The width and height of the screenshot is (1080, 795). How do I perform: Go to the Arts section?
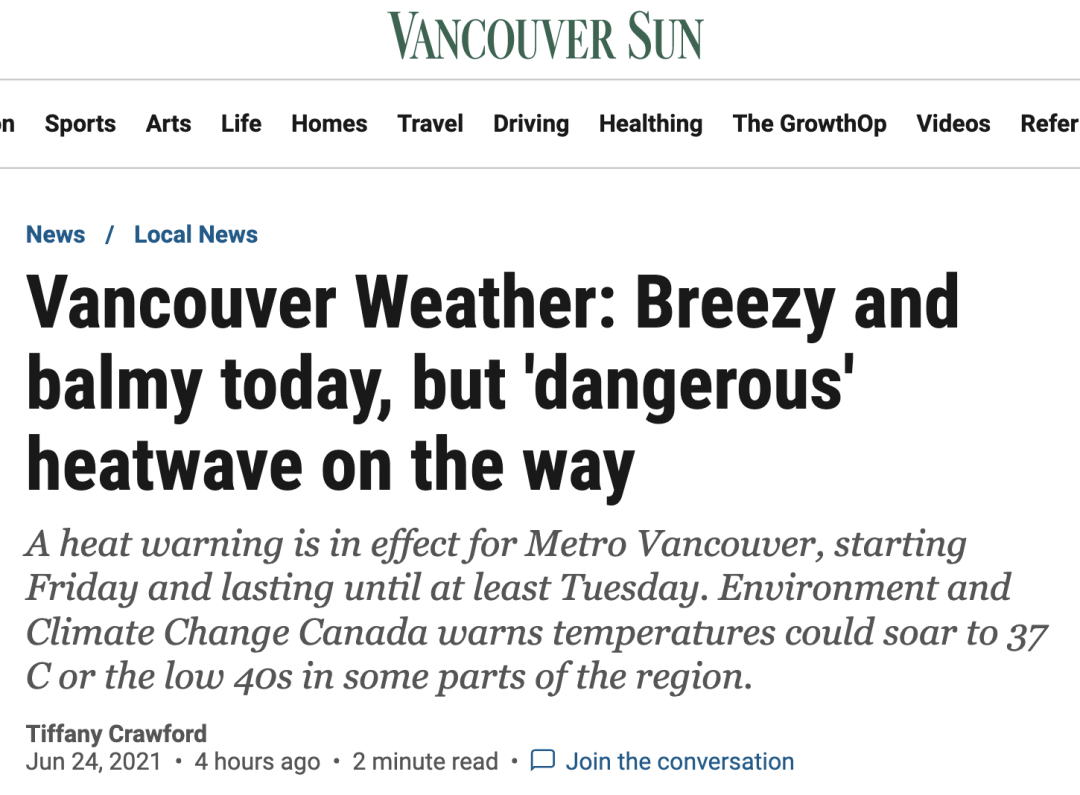tap(168, 124)
